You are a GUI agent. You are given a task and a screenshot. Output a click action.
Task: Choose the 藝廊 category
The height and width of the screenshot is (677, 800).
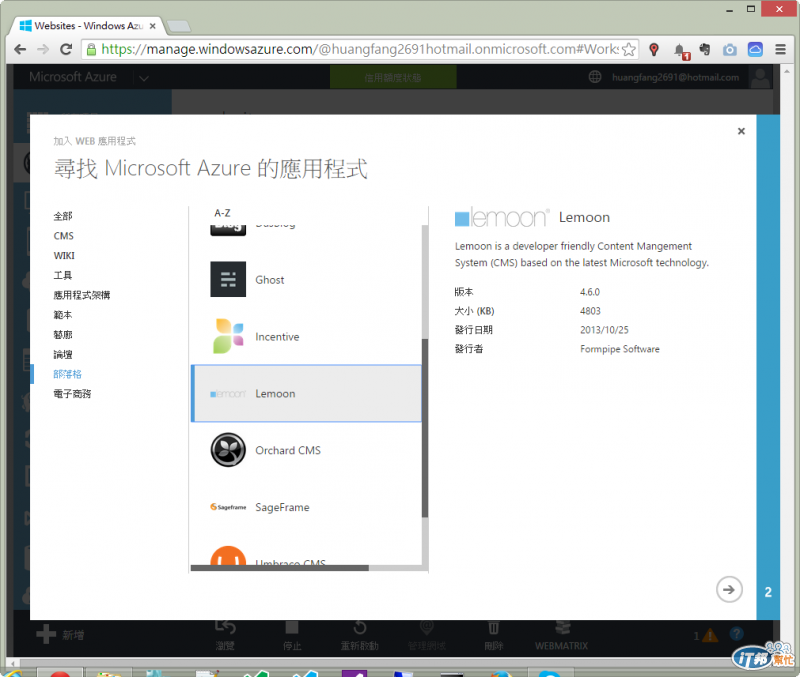(x=63, y=335)
